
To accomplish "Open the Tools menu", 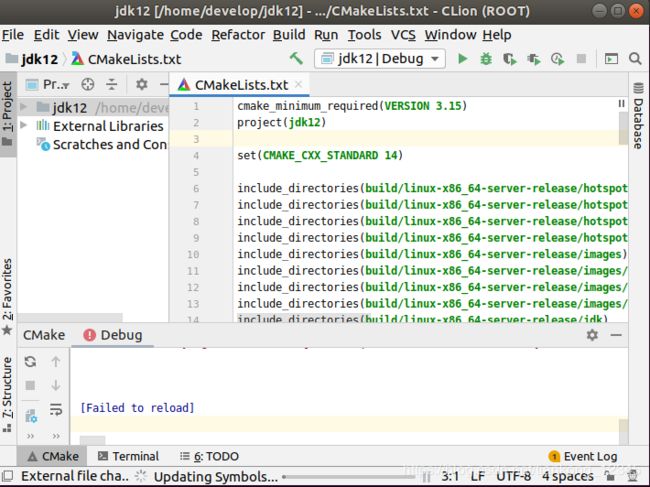I will coord(364,35).
